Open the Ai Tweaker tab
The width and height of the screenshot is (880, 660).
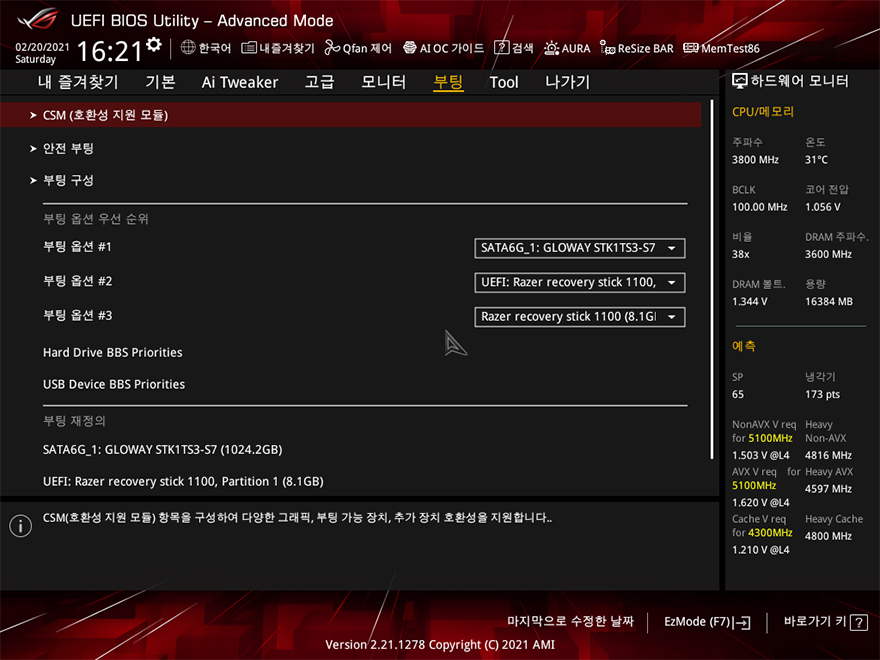[x=240, y=82]
